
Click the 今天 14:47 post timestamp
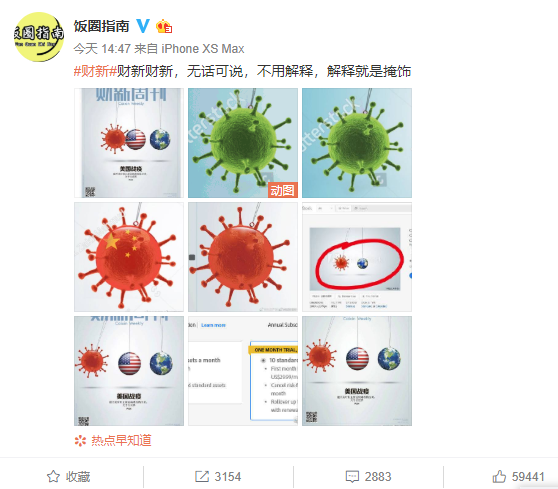(102, 49)
